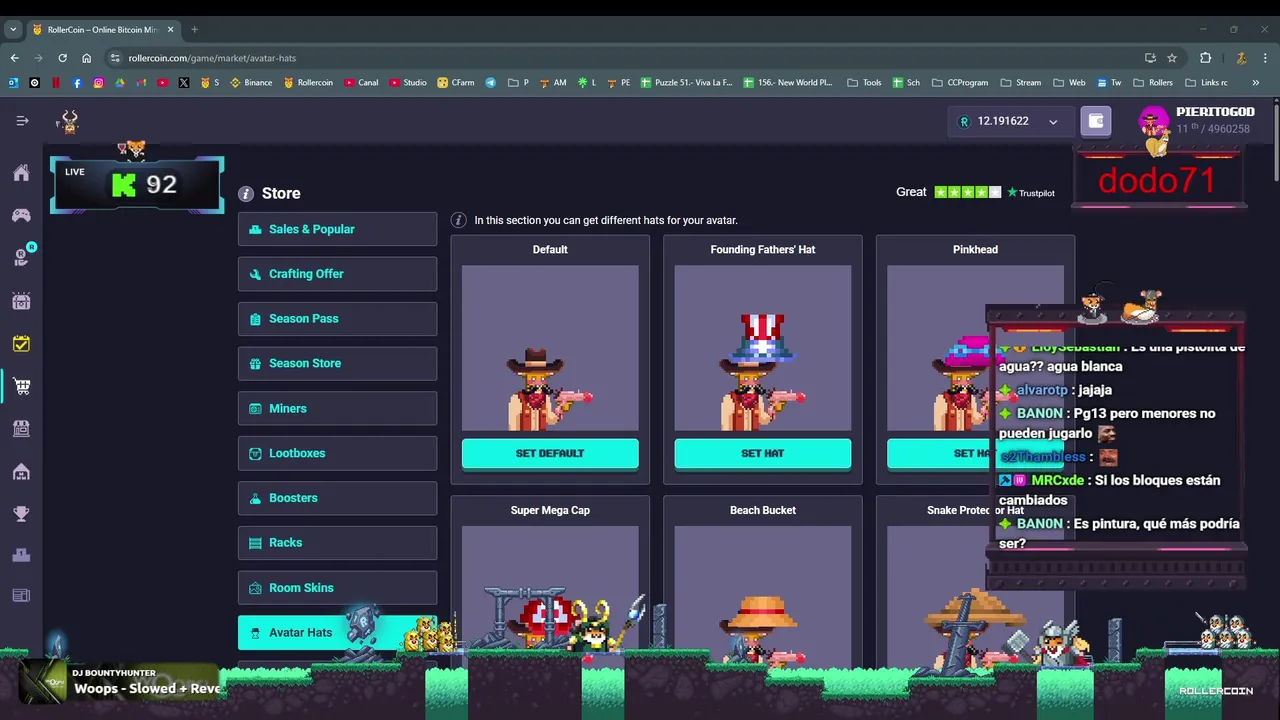Screen dimensions: 1280x720
Task: Bookmark this page with star icon
Action: click(x=1172, y=58)
